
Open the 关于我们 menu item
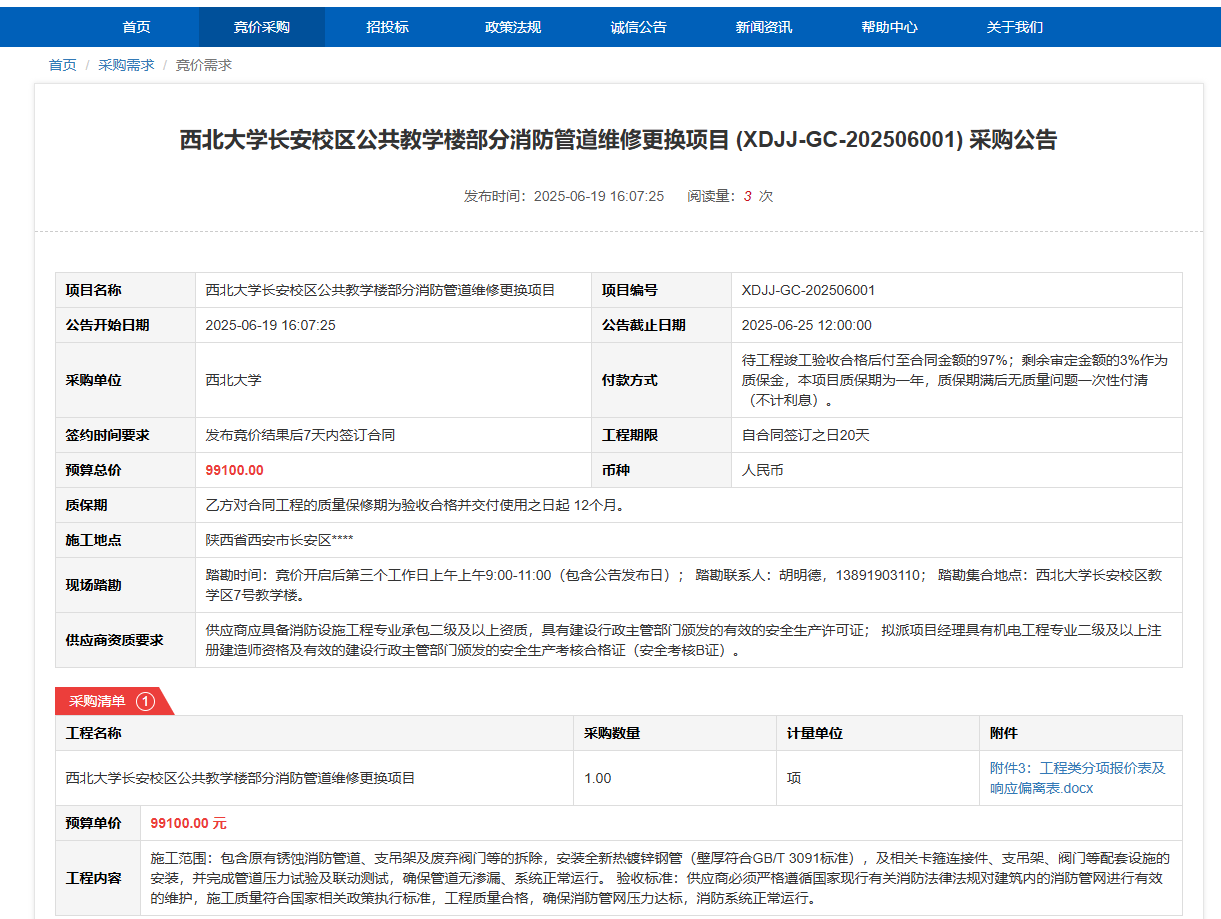(x=1014, y=27)
